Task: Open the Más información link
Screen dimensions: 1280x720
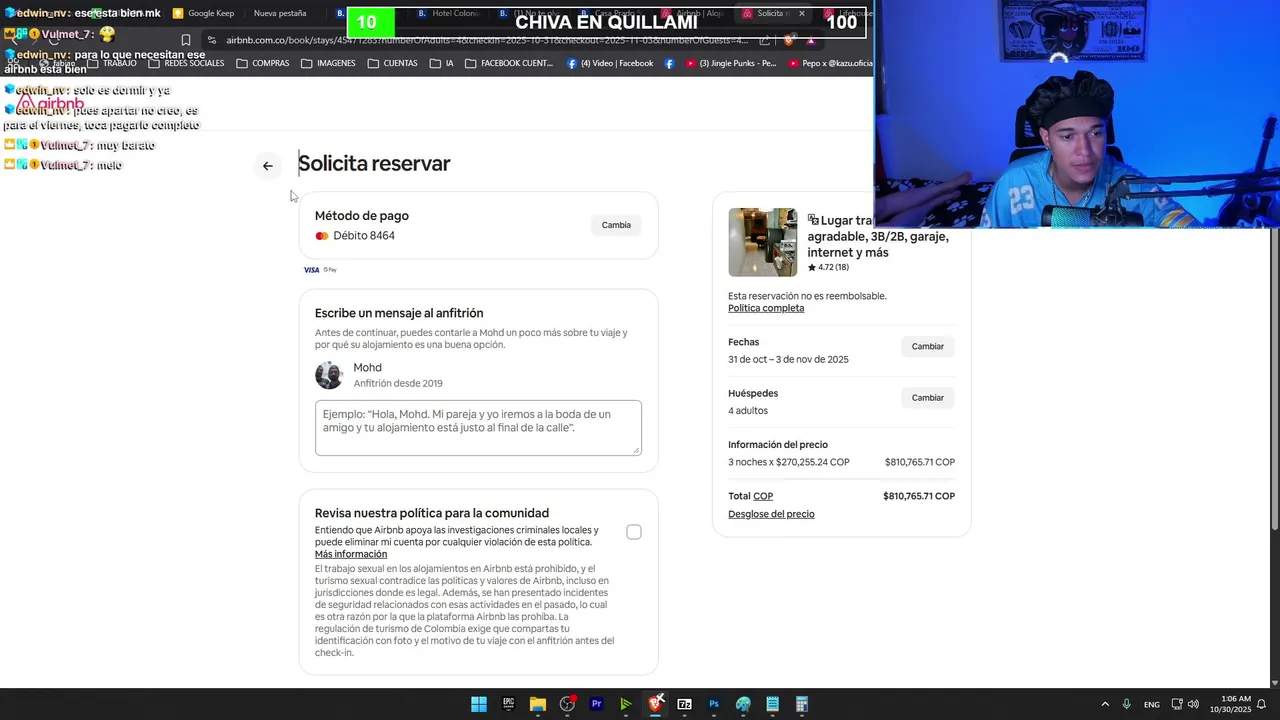Action: 351,554
